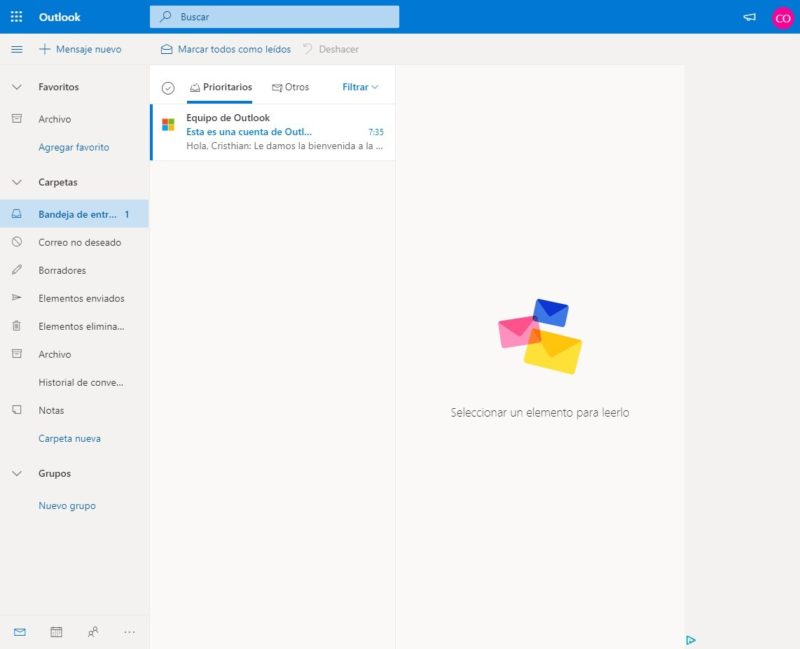
Task: Click the ad choices triangle icon
Action: coord(691,640)
